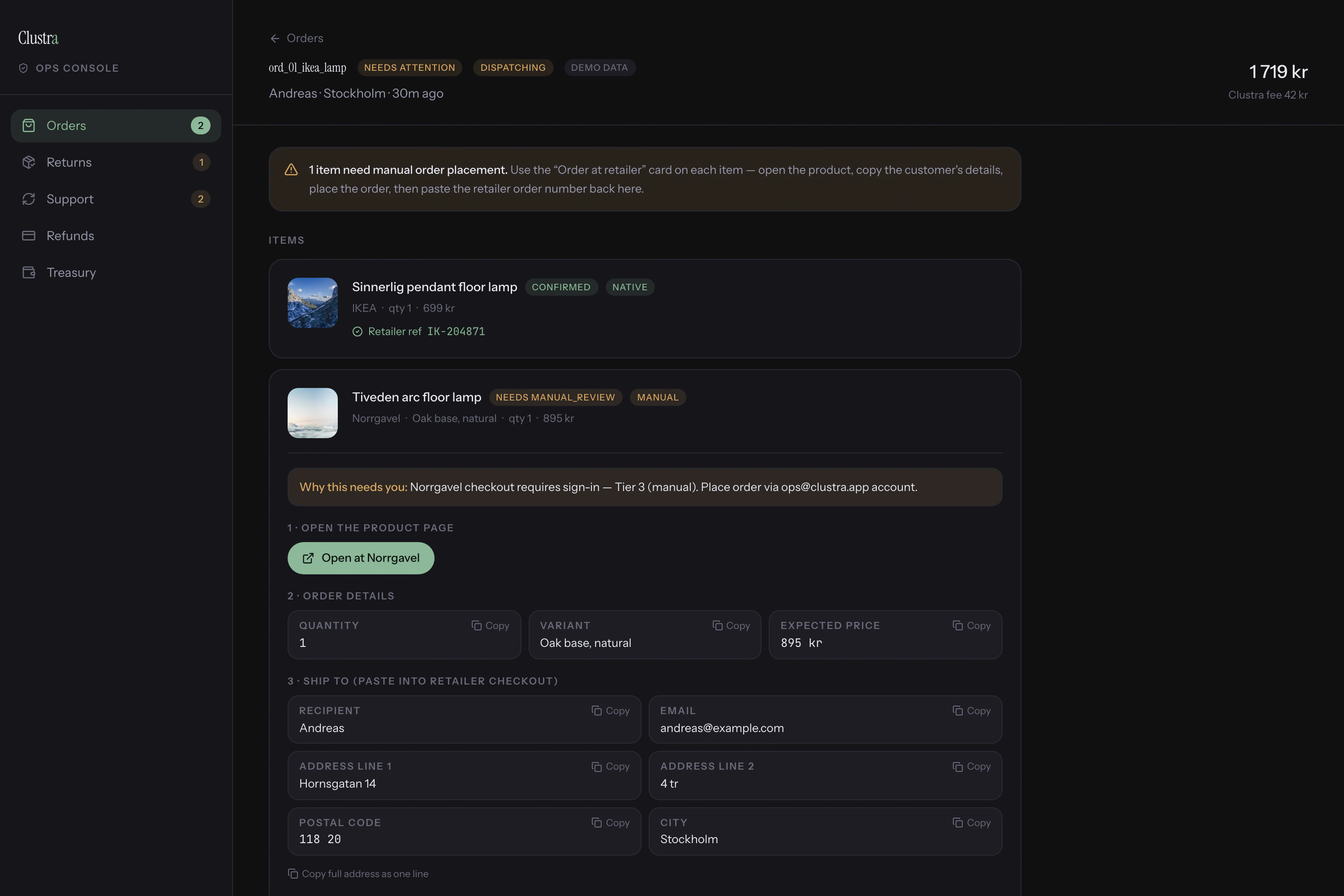Click the CONFIRMED badge on Sinnerlig lamp

(561, 287)
